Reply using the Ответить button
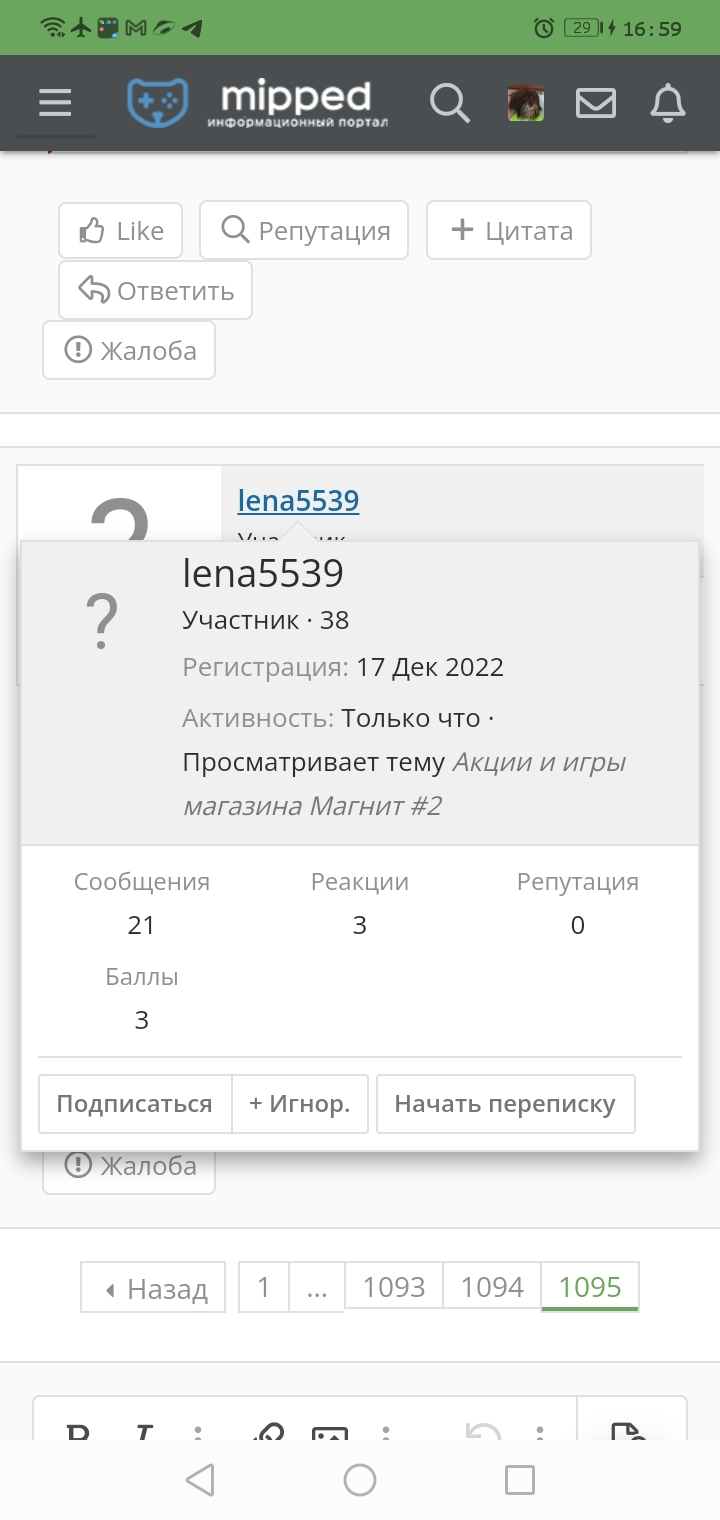 [155, 291]
